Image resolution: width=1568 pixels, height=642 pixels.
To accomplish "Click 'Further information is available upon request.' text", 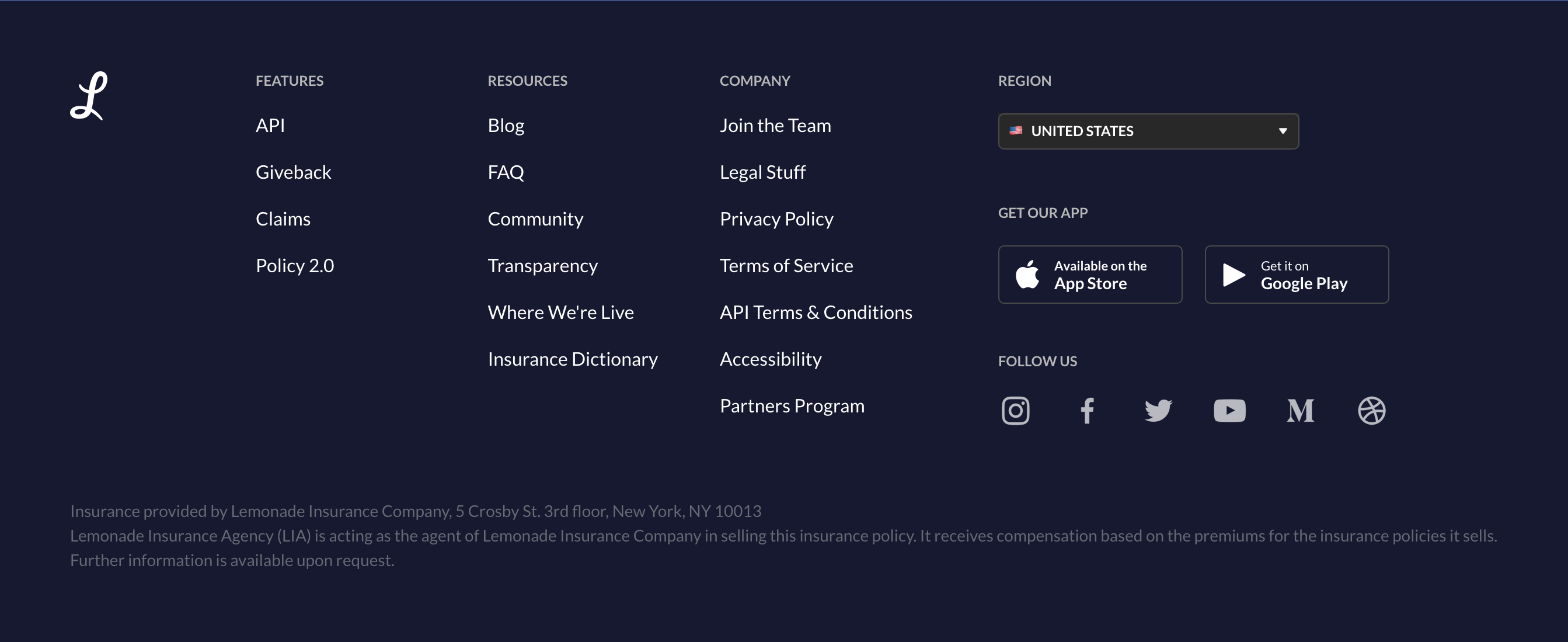I will click(x=232, y=560).
